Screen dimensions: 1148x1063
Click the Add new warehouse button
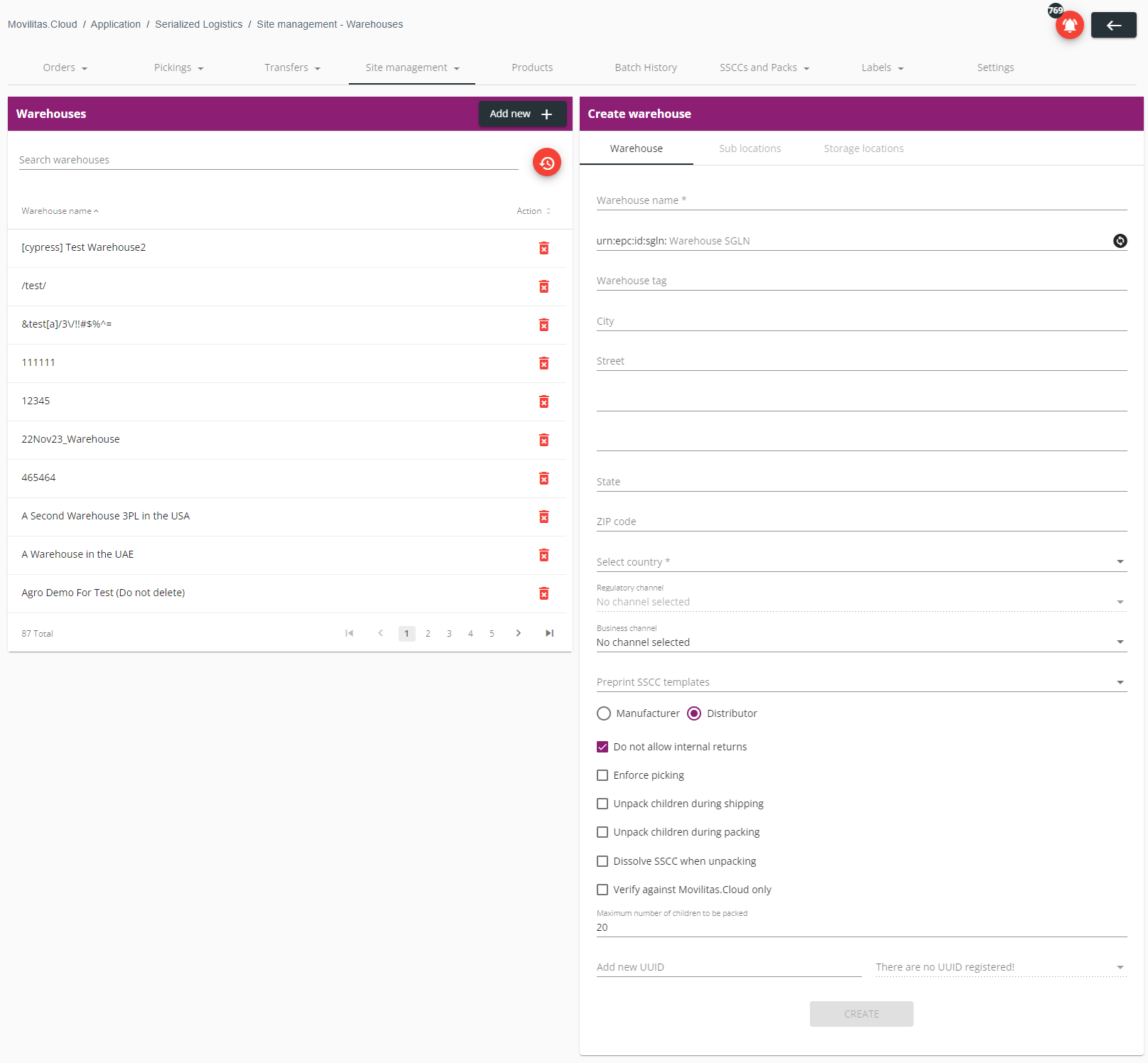[x=522, y=114]
